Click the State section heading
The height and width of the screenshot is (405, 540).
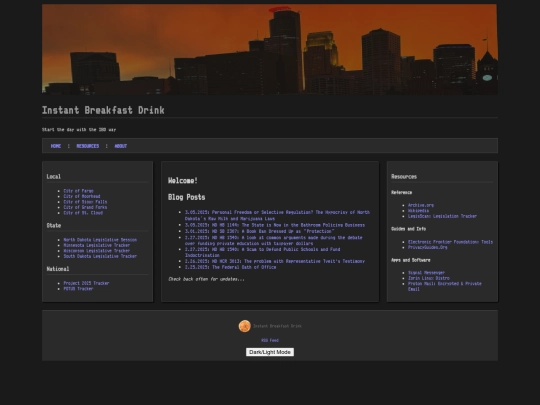(x=54, y=226)
